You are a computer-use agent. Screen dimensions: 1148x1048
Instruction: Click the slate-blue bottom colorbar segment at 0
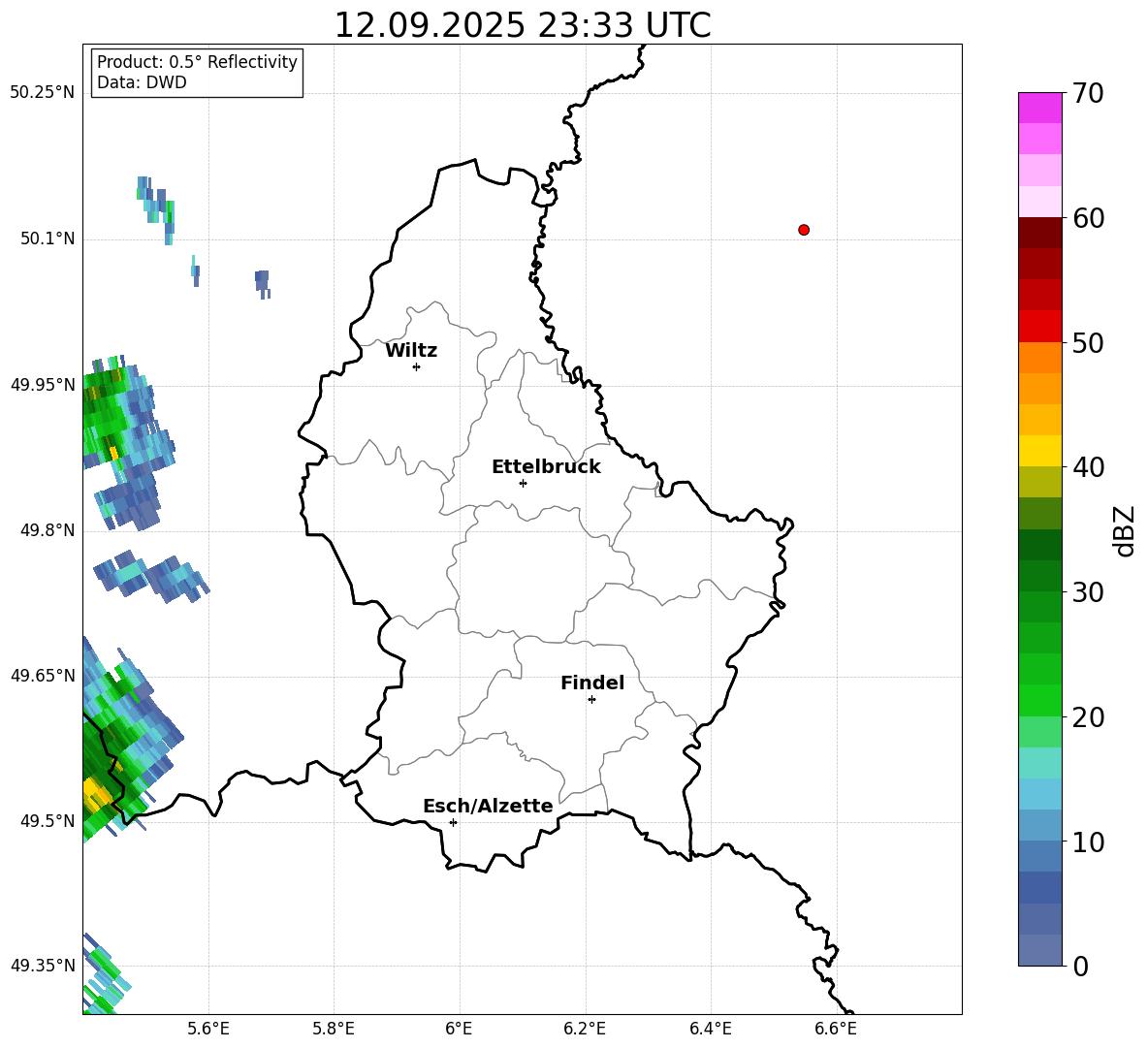pyautogui.click(x=1039, y=950)
